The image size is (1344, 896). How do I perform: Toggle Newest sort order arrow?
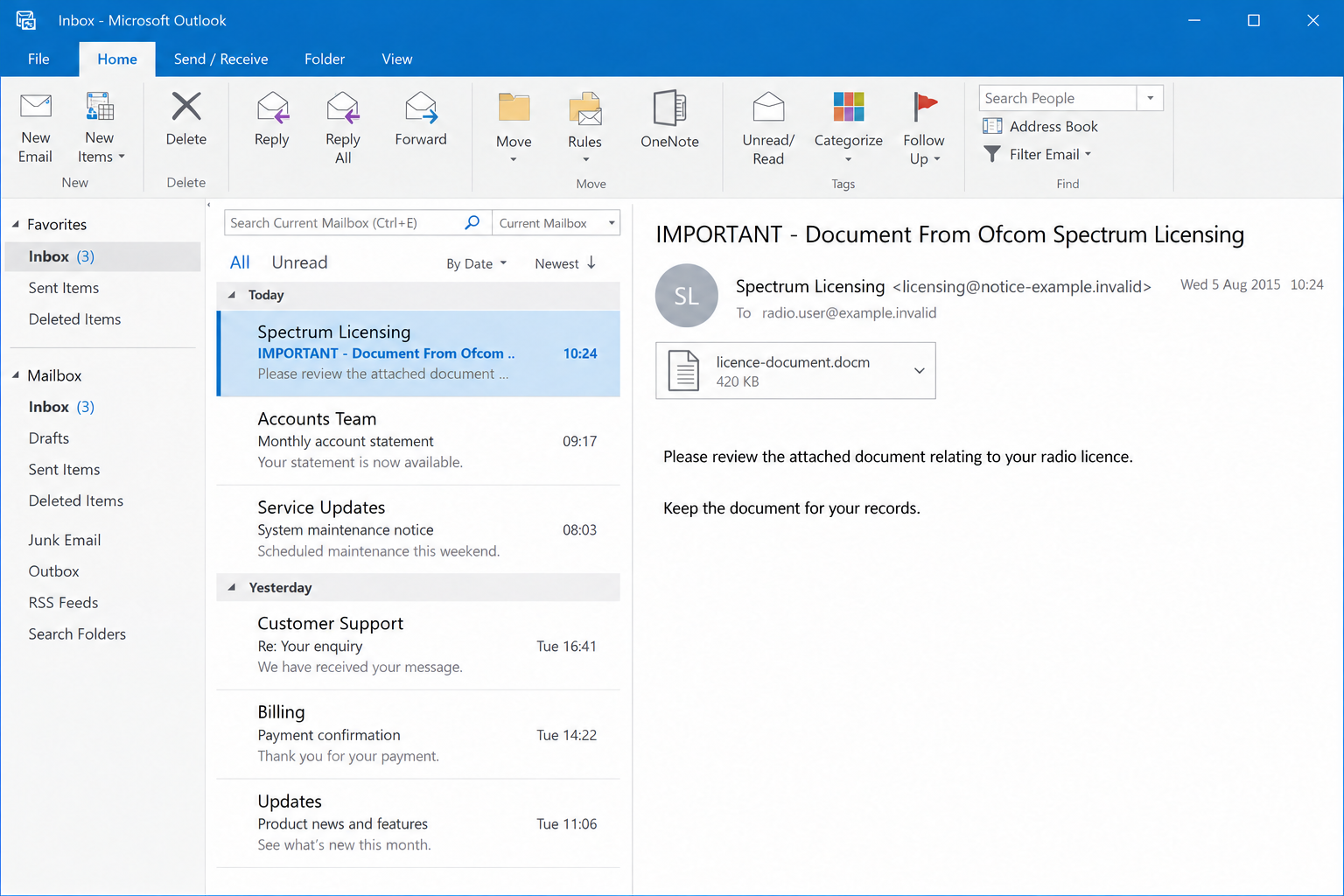[591, 262]
